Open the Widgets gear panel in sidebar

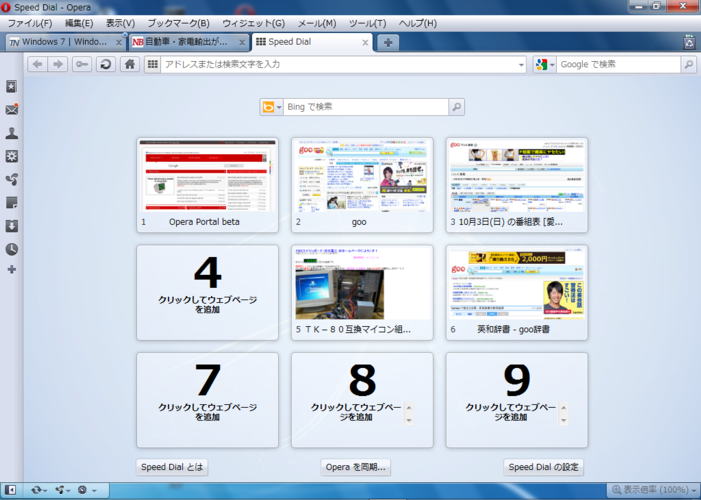12,156
